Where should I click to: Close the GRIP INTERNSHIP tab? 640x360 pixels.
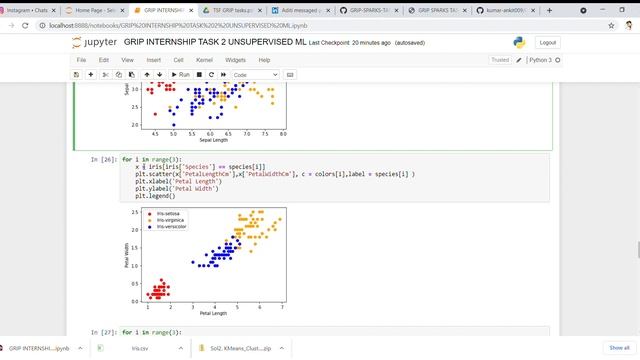tap(191, 11)
